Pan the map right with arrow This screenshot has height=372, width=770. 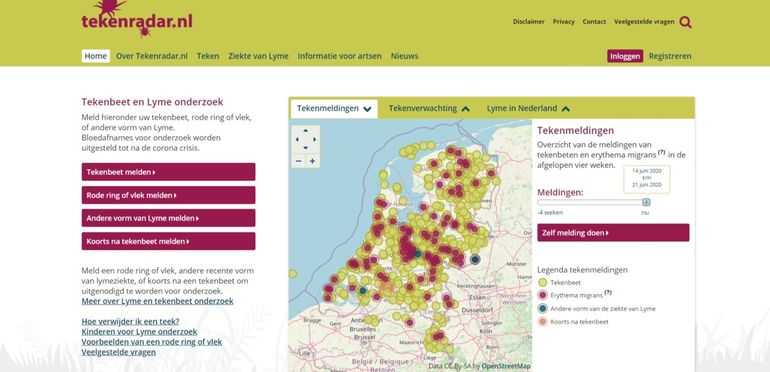[314, 139]
